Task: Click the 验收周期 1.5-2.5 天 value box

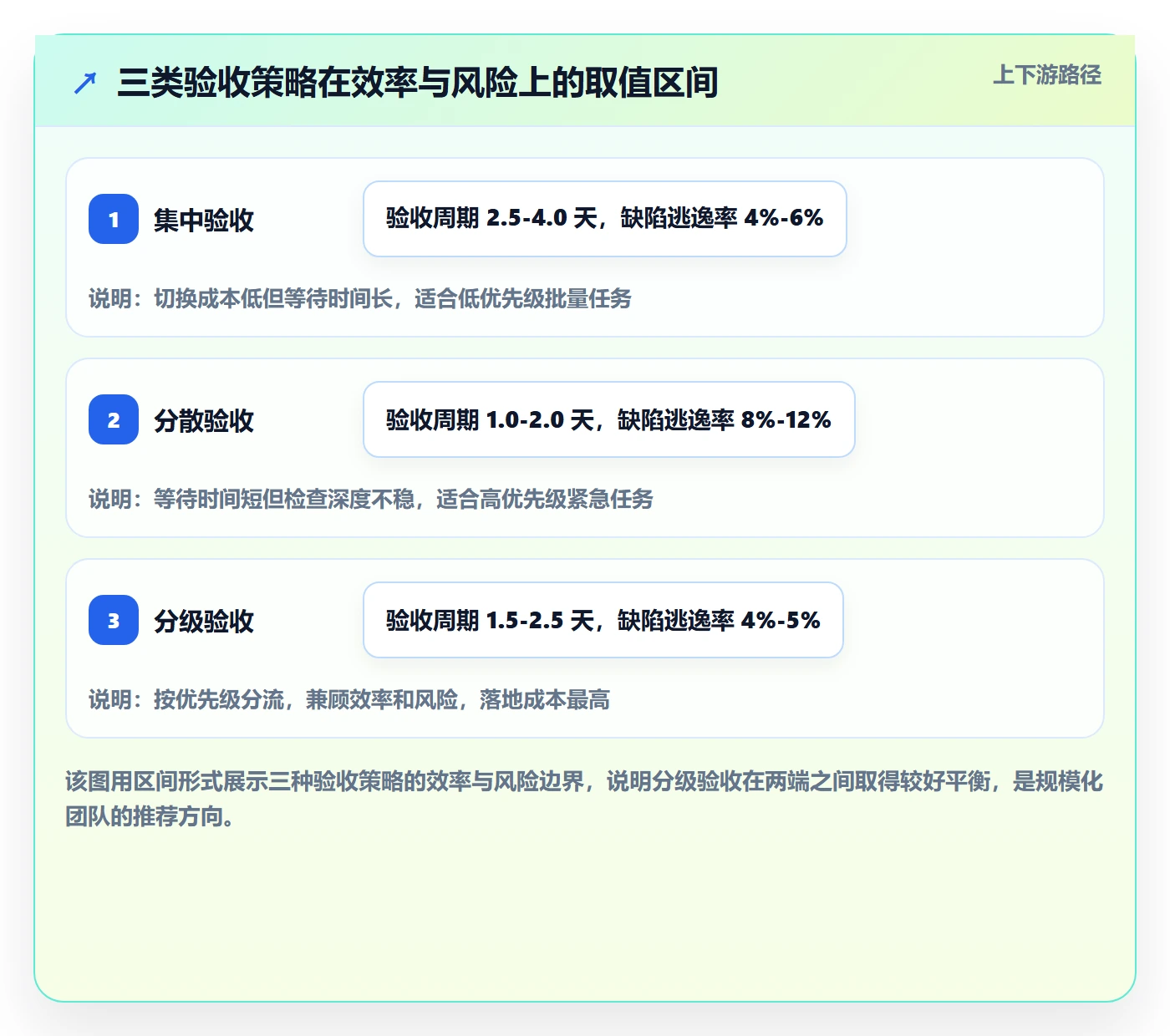Action: 603,620
